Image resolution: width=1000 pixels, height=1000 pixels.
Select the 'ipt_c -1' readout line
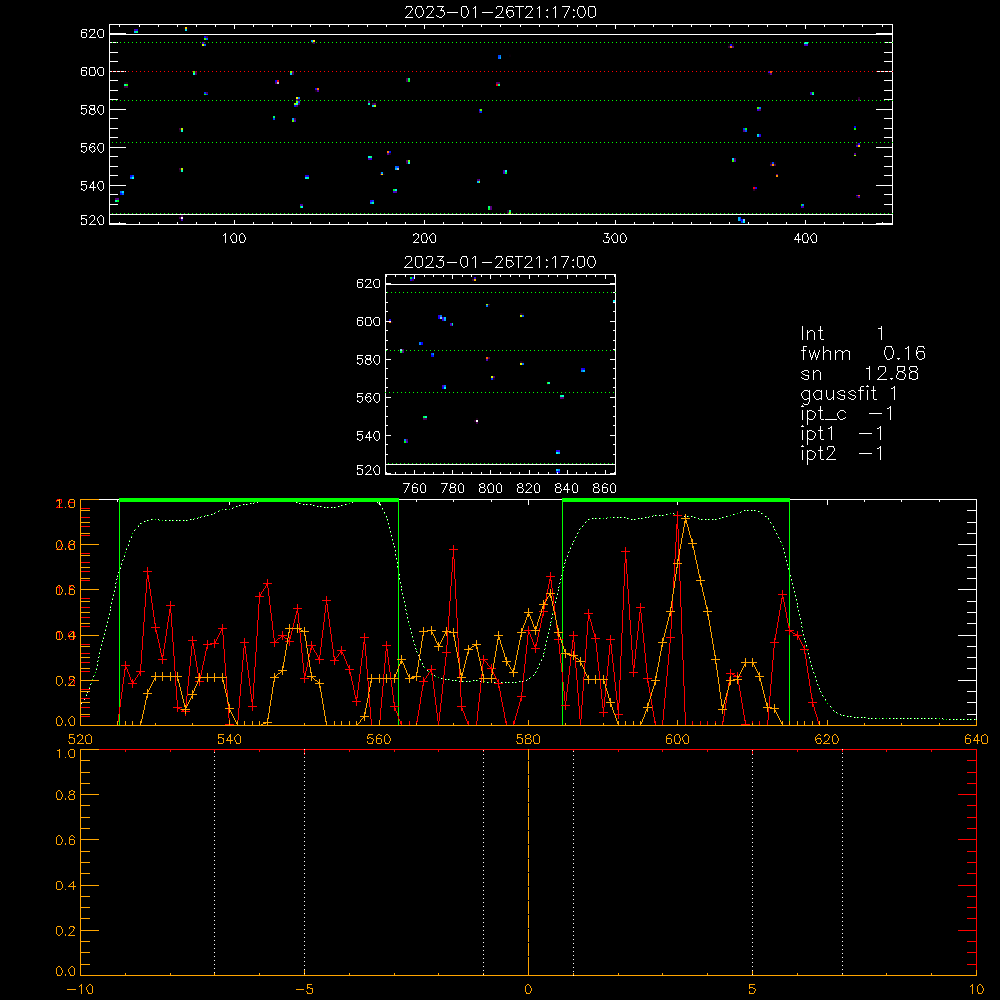tap(847, 414)
